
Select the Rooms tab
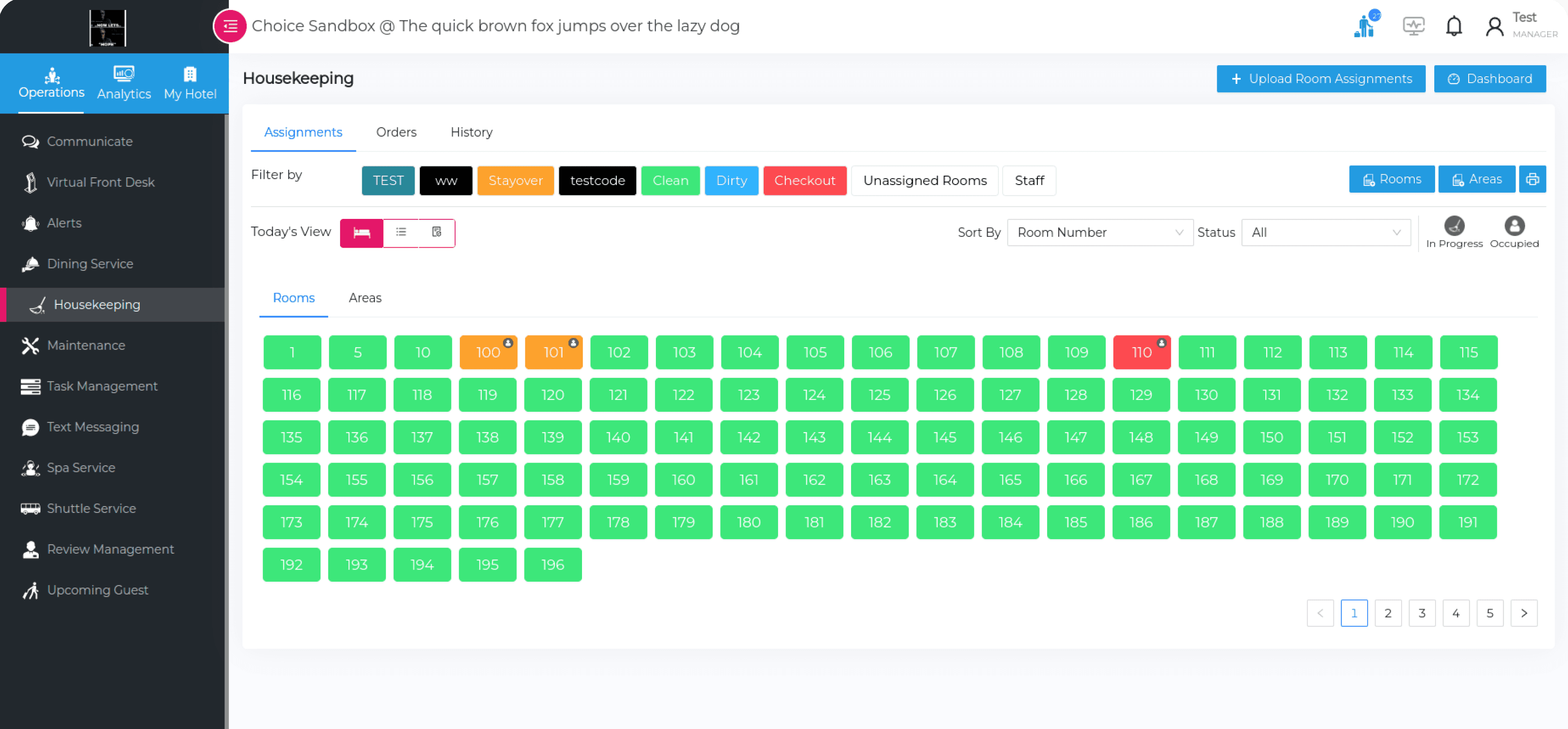294,297
